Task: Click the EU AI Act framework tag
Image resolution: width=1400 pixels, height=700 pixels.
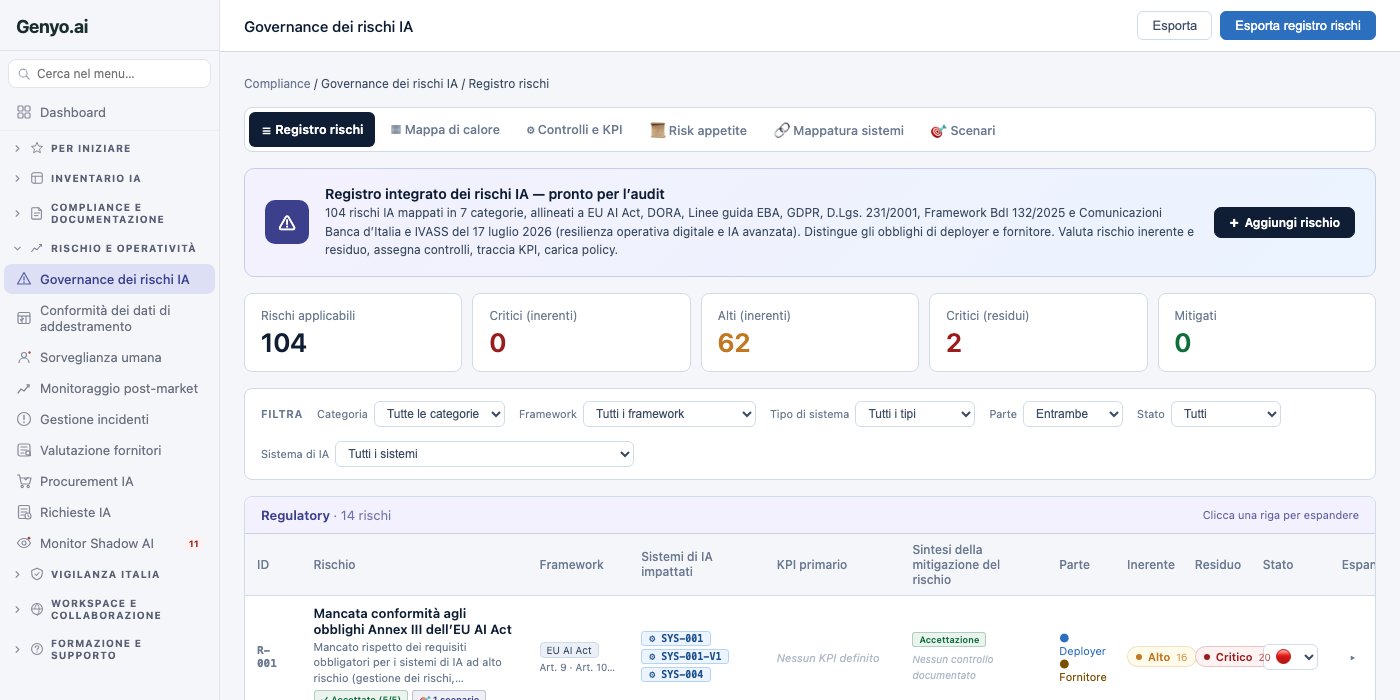Action: (569, 650)
